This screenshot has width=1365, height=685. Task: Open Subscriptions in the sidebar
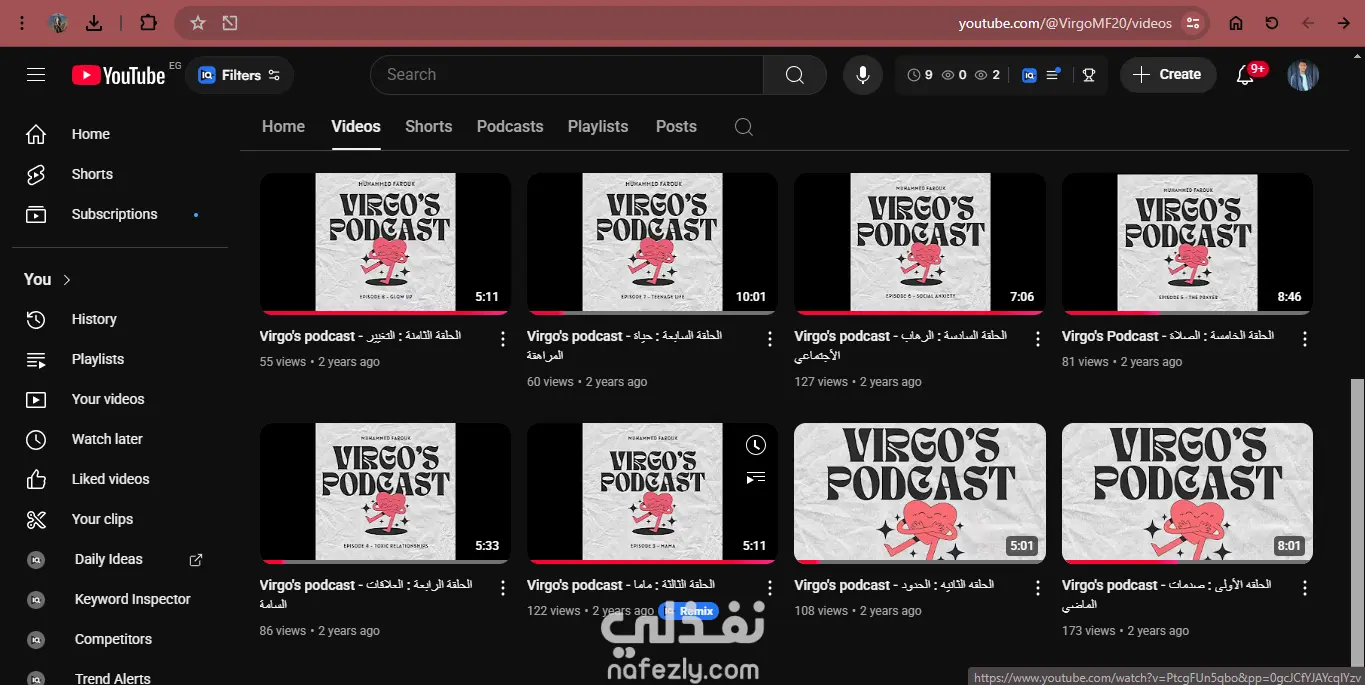pyautogui.click(x=120, y=214)
